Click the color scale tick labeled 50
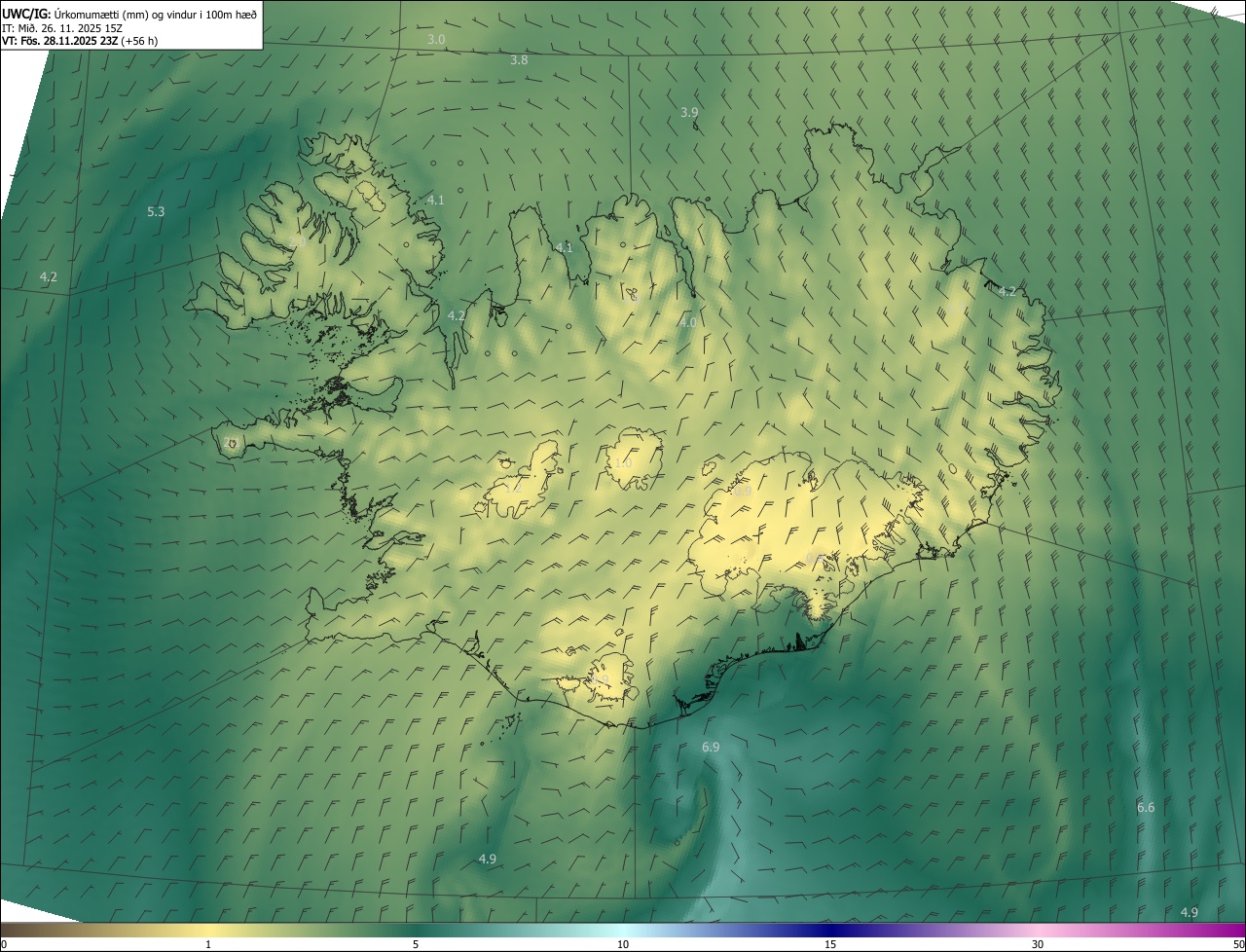The height and width of the screenshot is (952, 1246). coord(1238,944)
